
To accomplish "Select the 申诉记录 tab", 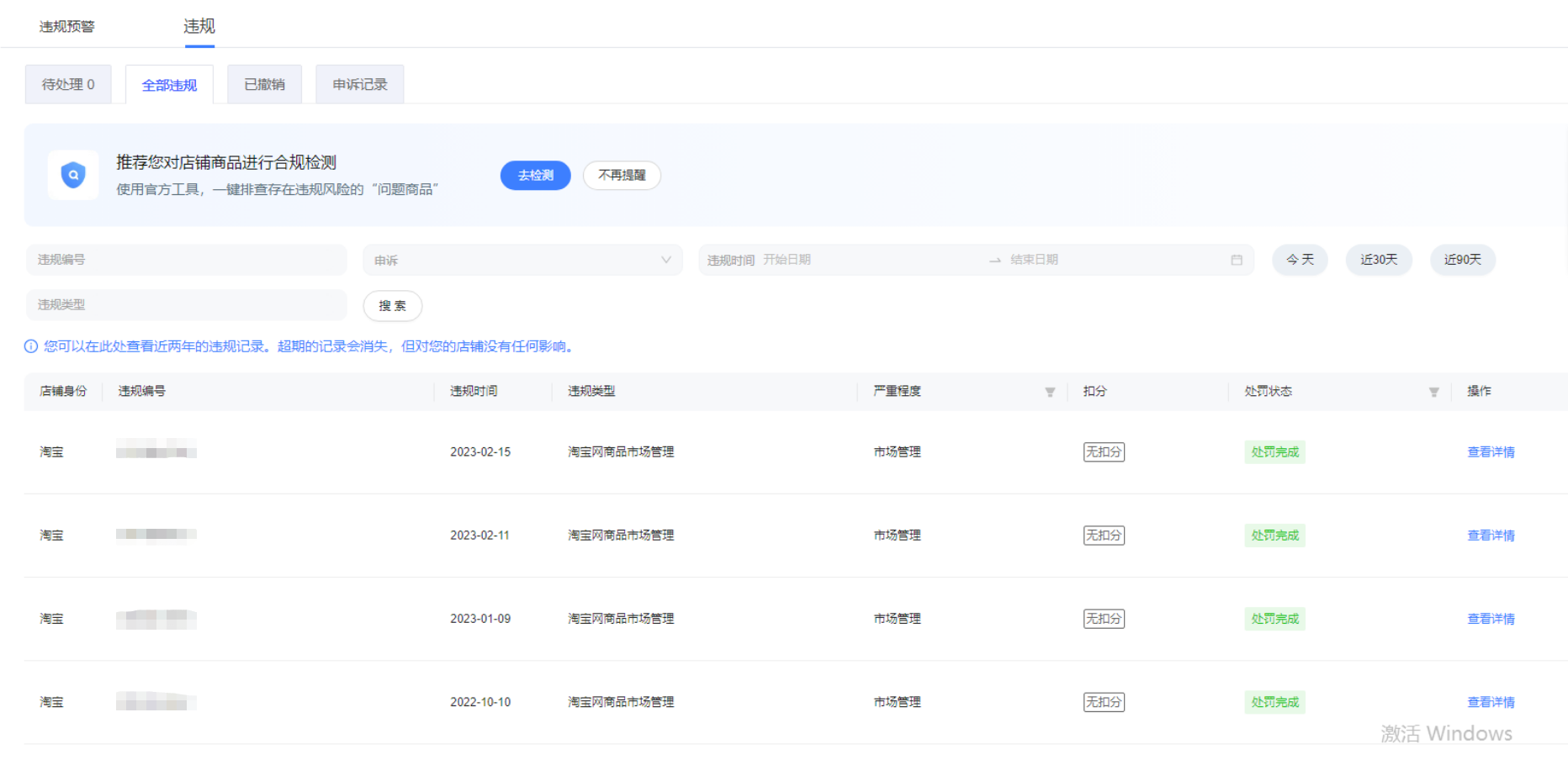I will pos(359,85).
